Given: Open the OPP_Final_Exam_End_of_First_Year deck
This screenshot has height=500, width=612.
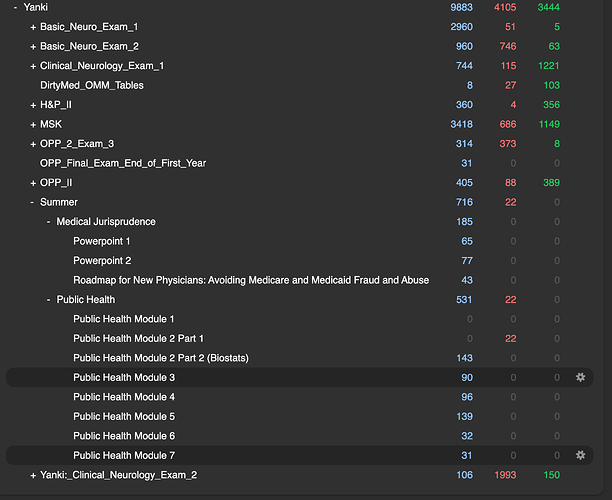Looking at the screenshot, I should [x=123, y=163].
